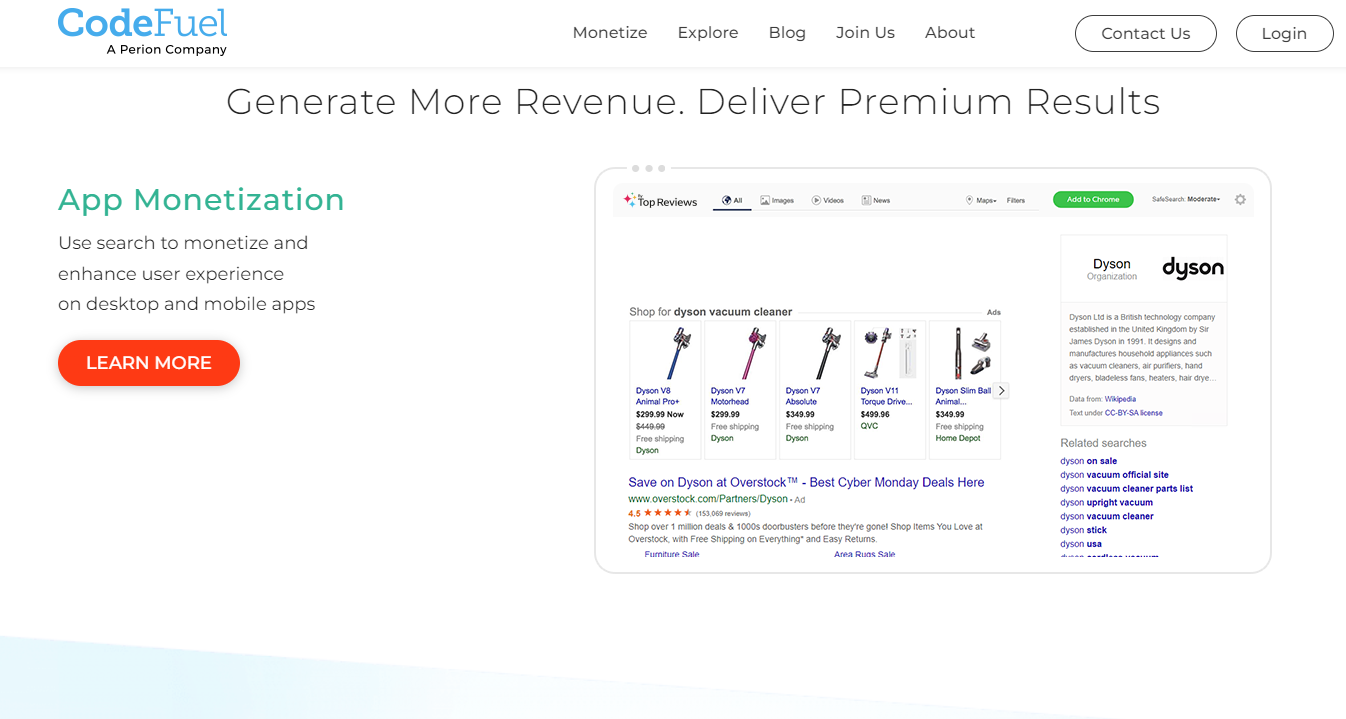
Task: Open the Furniture Sale sitelink
Action: [672, 554]
